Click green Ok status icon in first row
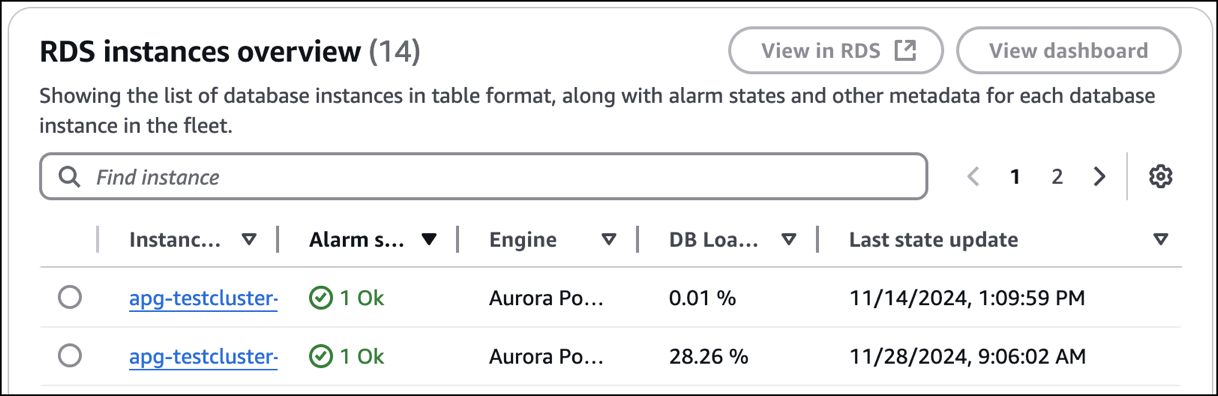Image resolution: width=1218 pixels, height=396 pixels. 320,298
